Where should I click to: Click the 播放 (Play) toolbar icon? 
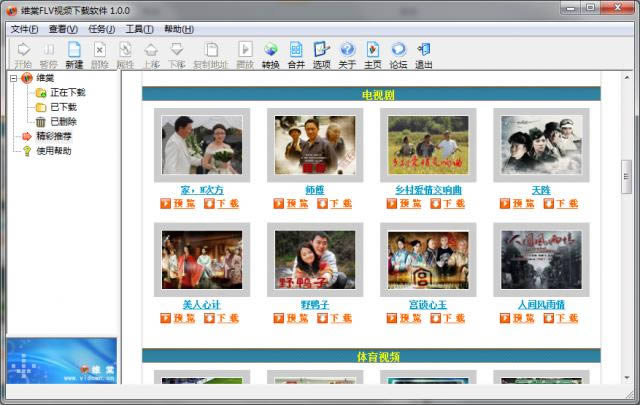pyautogui.click(x=245, y=55)
